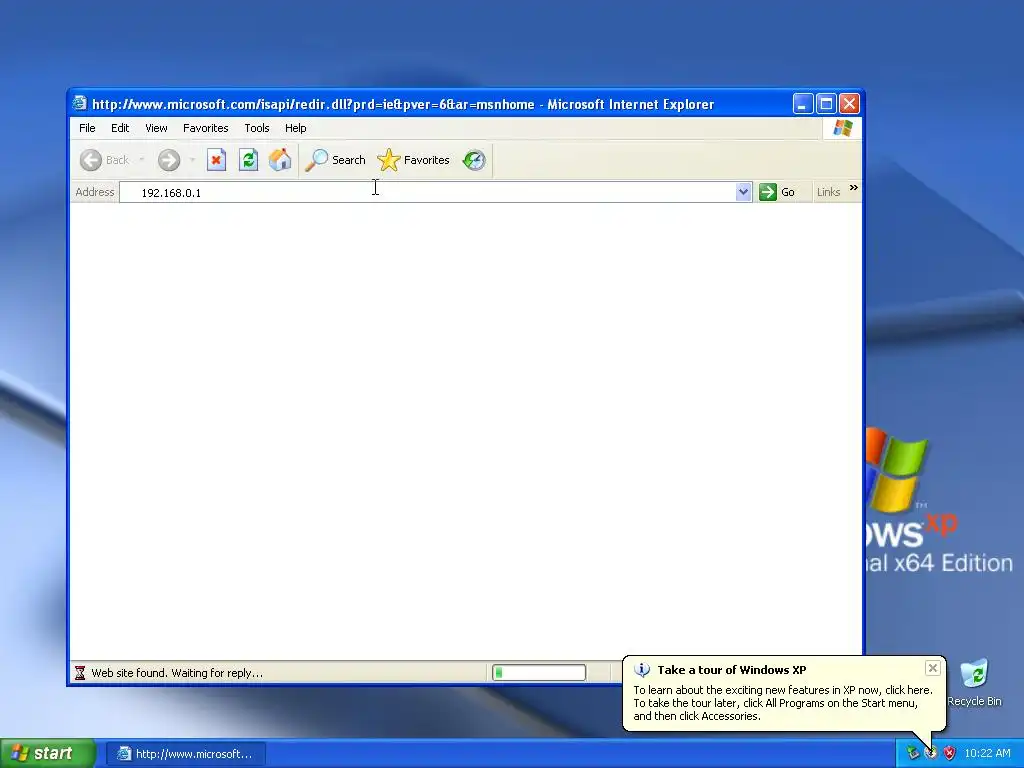The image size is (1024, 768).
Task: Click the red security shield tray icon
Action: click(x=950, y=753)
